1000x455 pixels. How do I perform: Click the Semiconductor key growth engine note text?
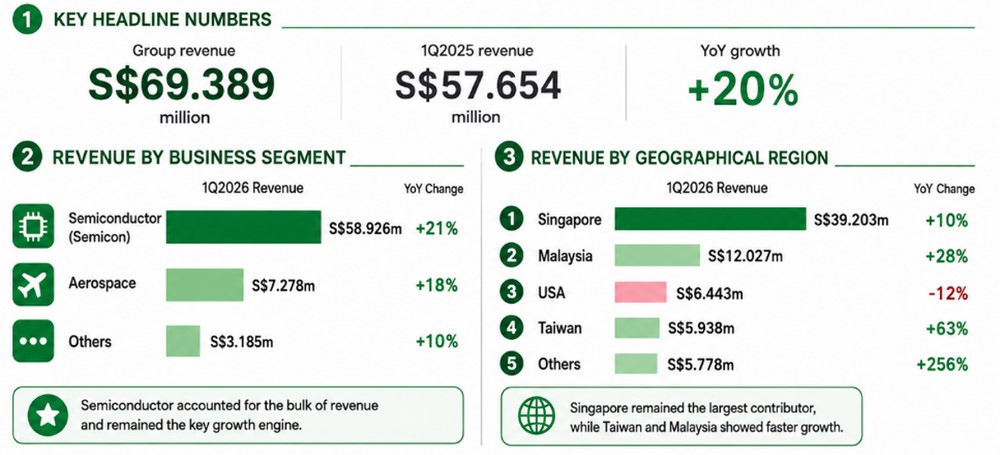click(230, 415)
